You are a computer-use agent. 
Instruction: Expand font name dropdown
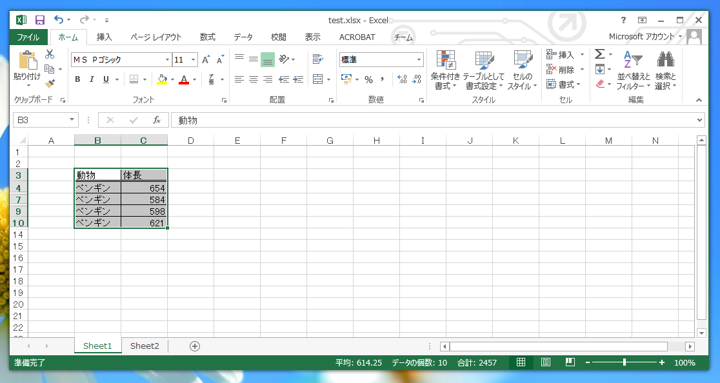pyautogui.click(x=167, y=60)
